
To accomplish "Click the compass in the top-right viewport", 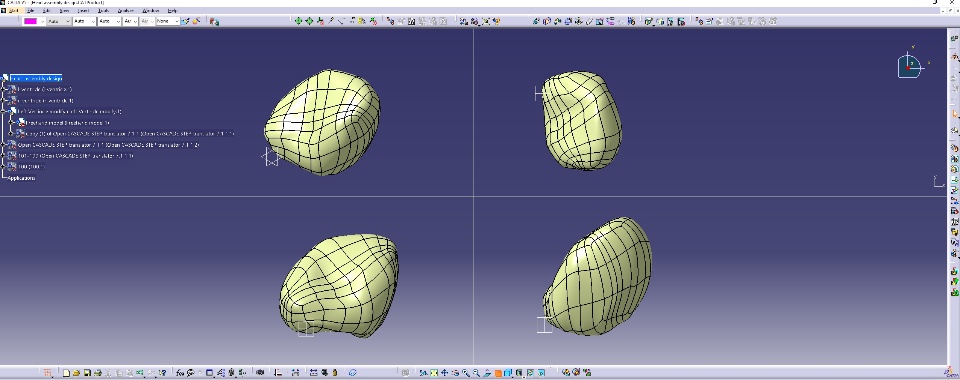I will (x=910, y=65).
